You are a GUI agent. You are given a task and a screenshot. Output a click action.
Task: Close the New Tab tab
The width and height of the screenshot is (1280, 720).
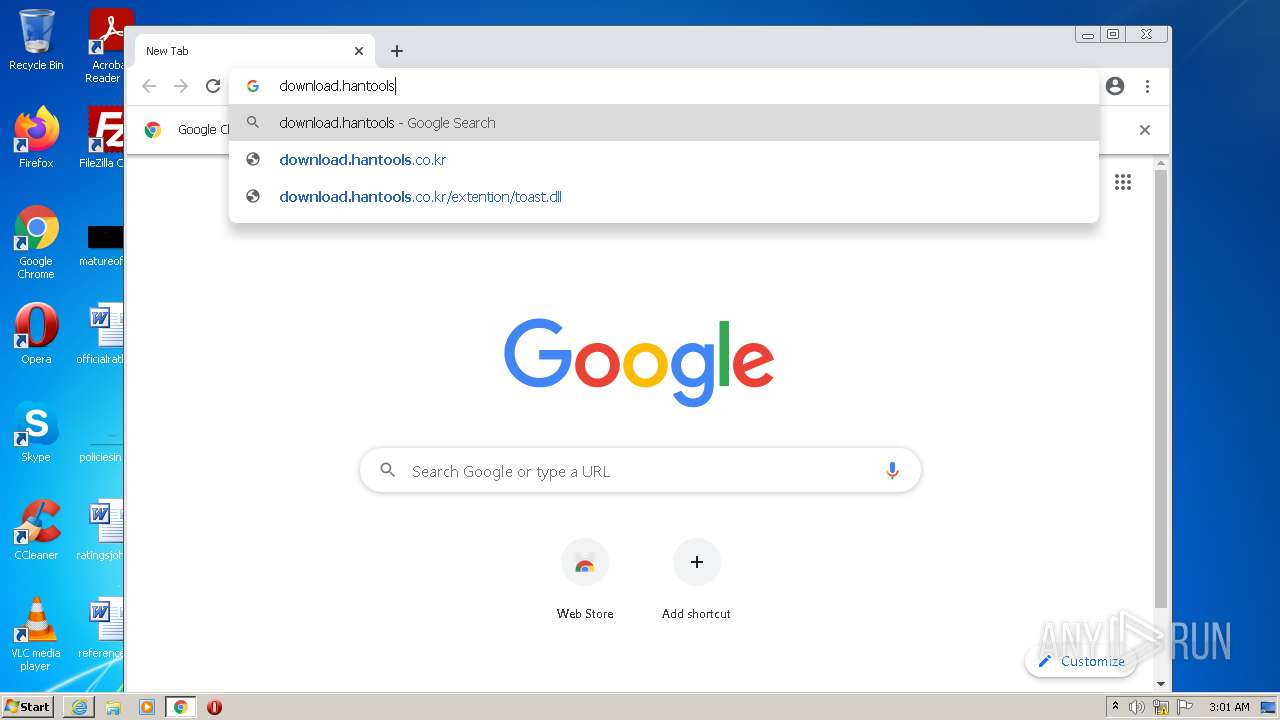tap(359, 51)
